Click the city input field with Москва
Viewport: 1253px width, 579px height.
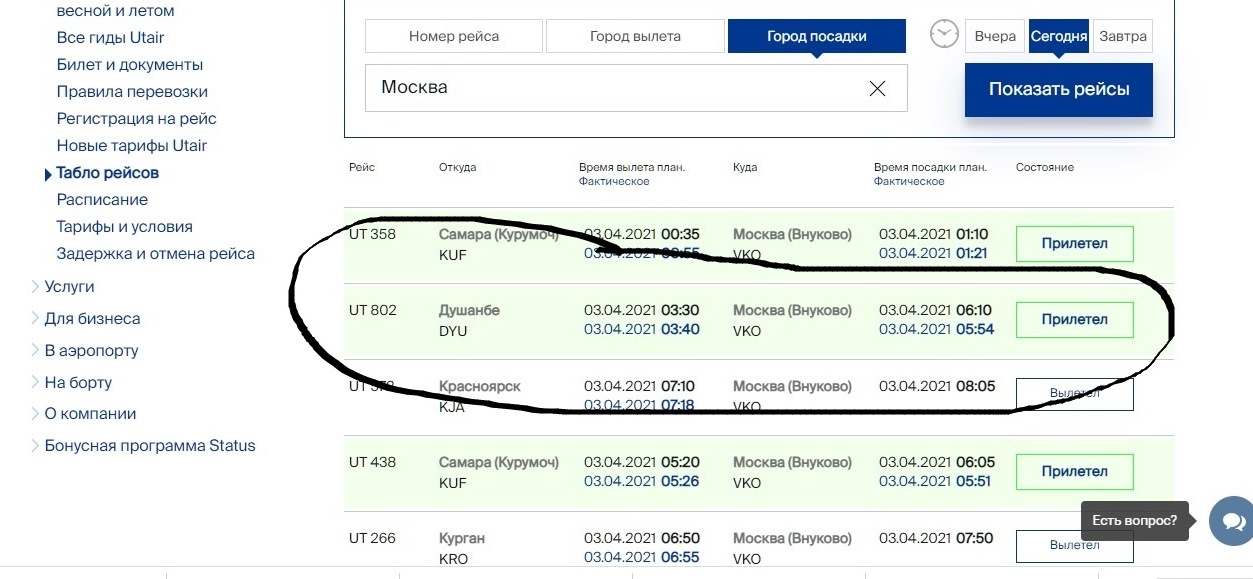tap(610, 88)
